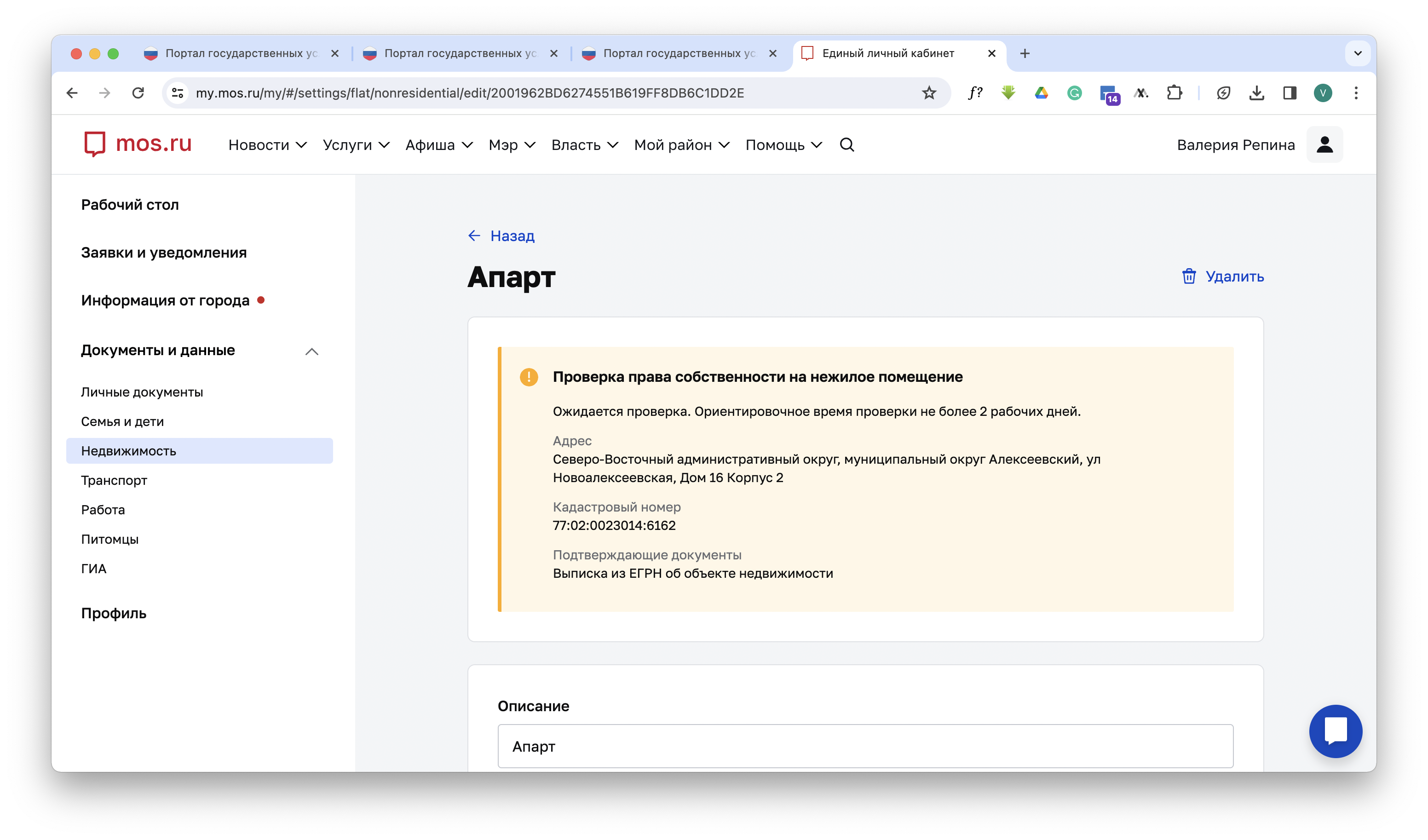Open Chrome profile avatar V
This screenshot has width=1428, height=840.
(1323, 93)
